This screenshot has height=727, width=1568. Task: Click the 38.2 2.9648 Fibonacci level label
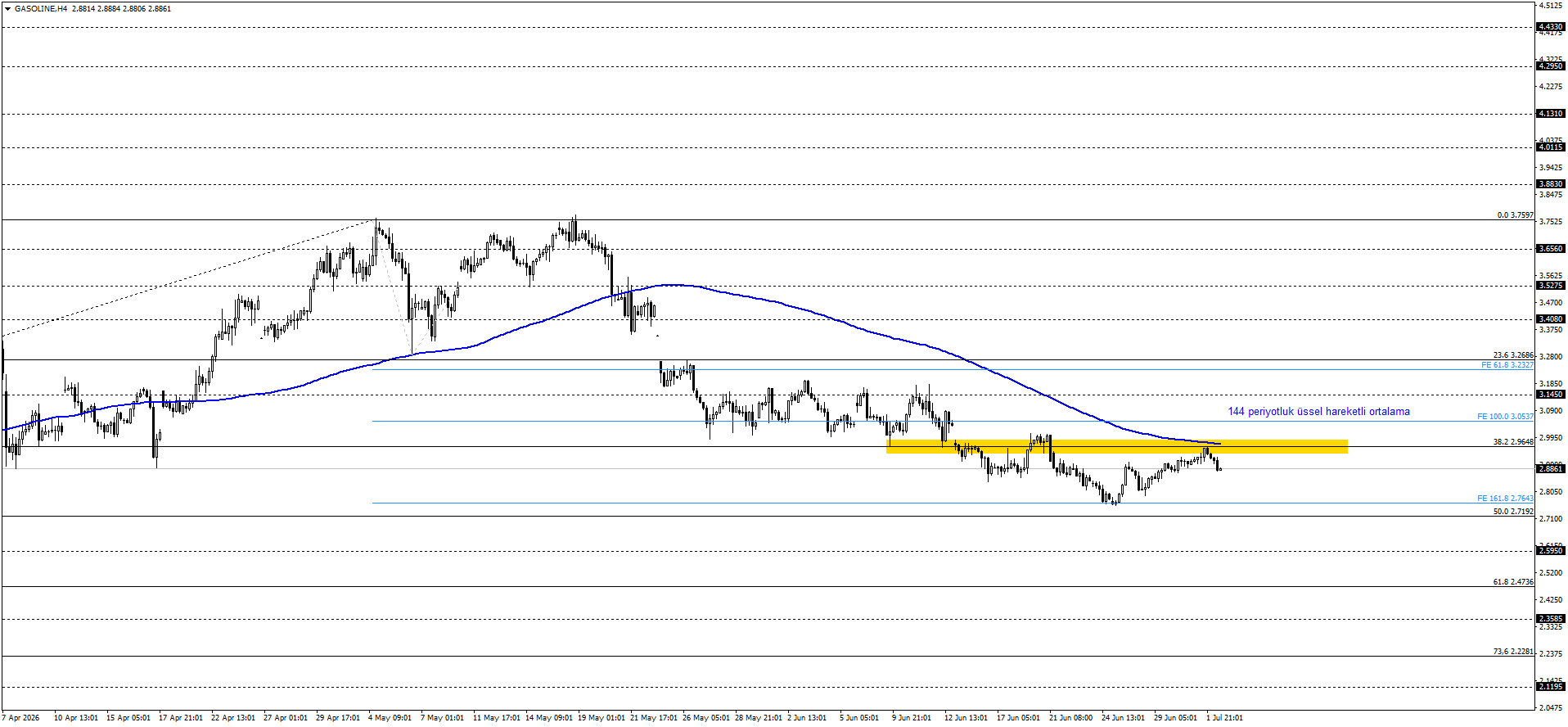(1513, 442)
